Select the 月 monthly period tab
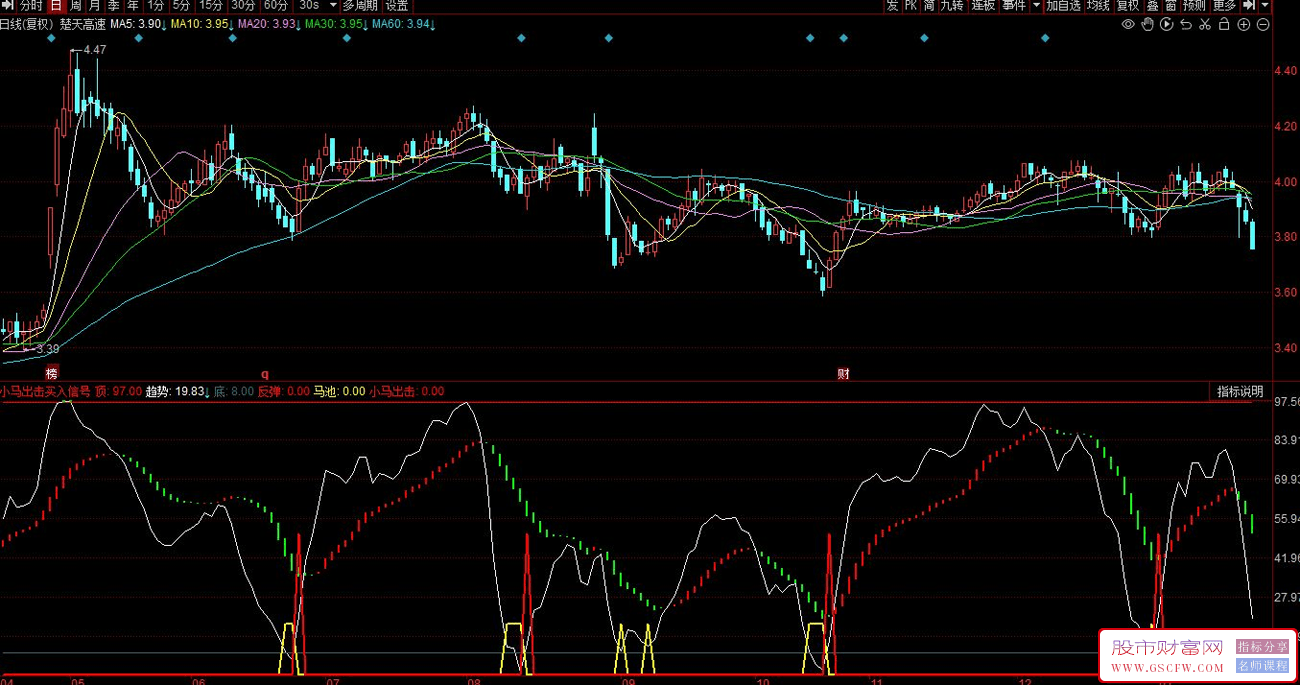Screen dimensions: 1300x685 pos(94,5)
